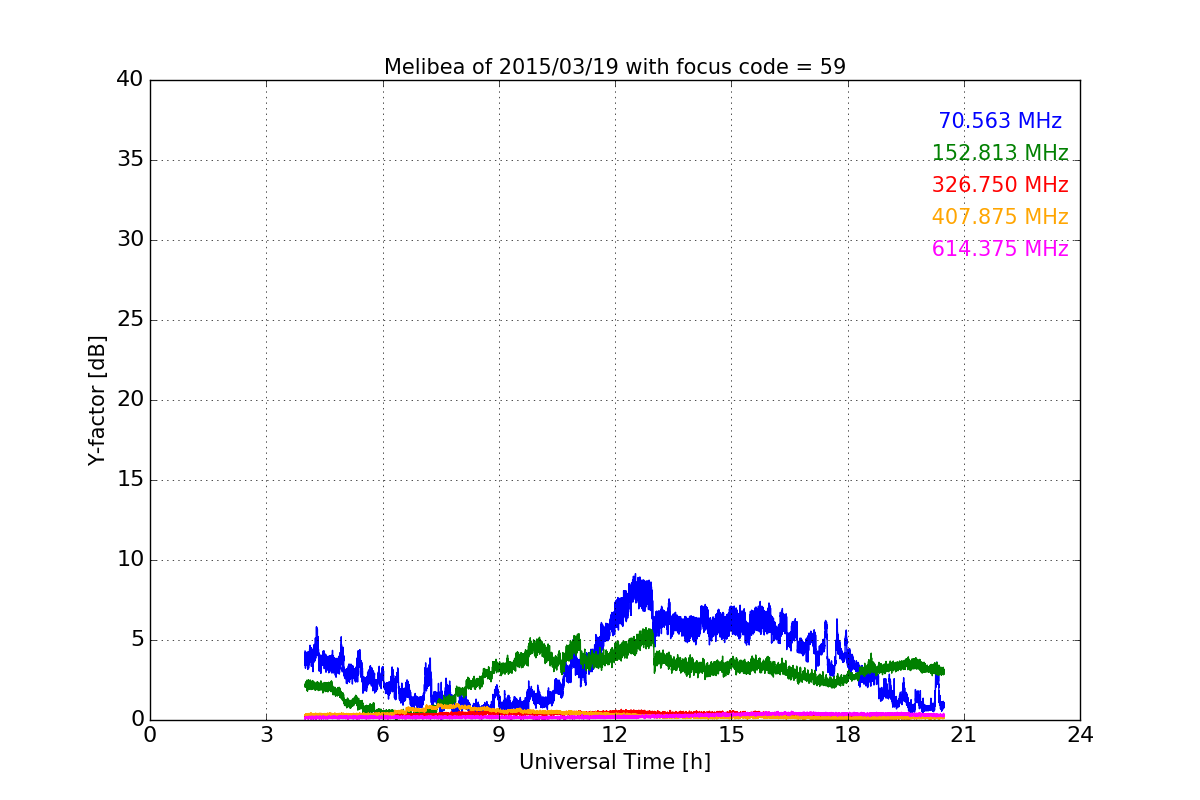The image size is (1200, 800).
Task: Click the x-axis tick label 15
Action: (x=731, y=734)
